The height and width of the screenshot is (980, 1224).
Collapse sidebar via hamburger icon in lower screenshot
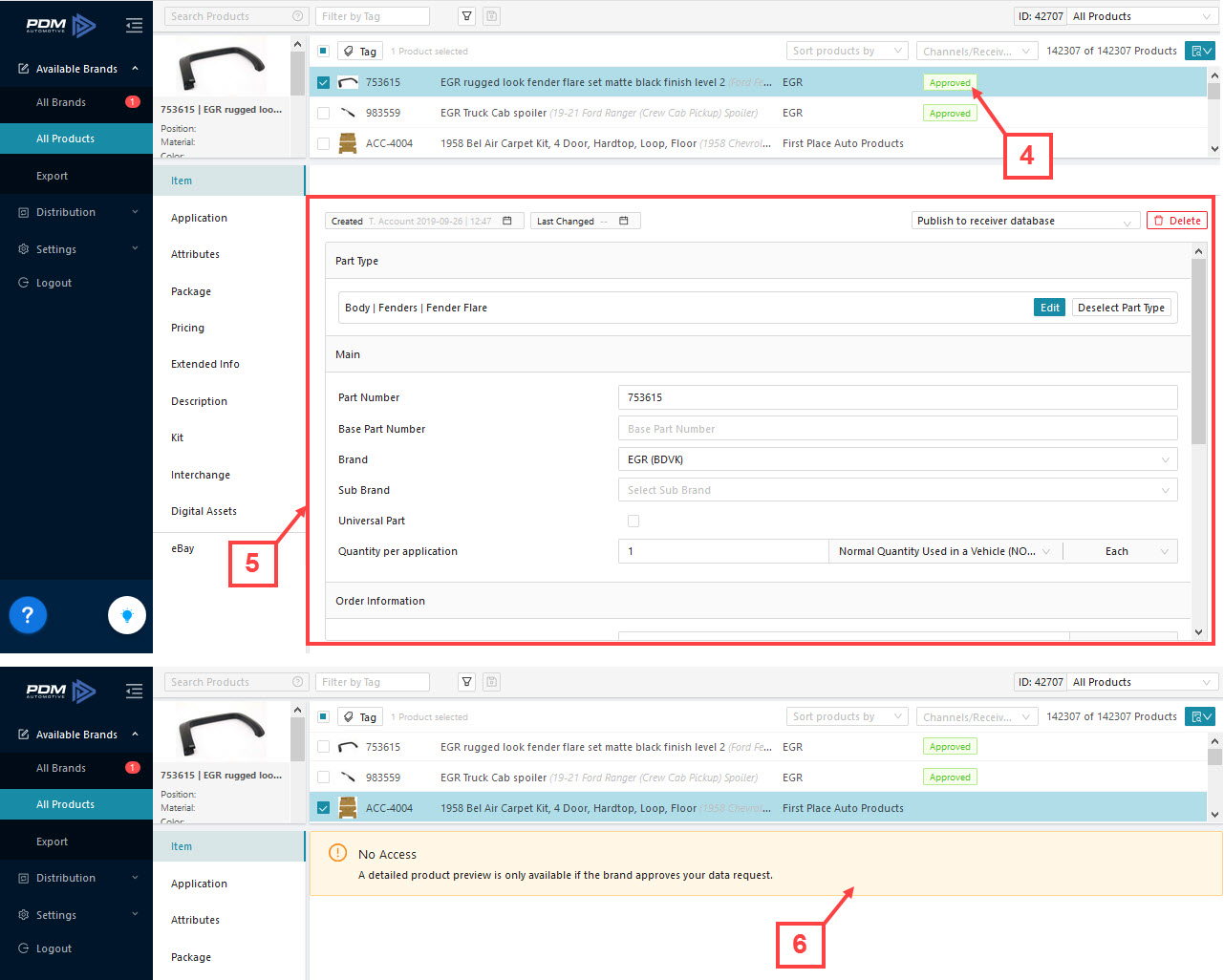[134, 691]
